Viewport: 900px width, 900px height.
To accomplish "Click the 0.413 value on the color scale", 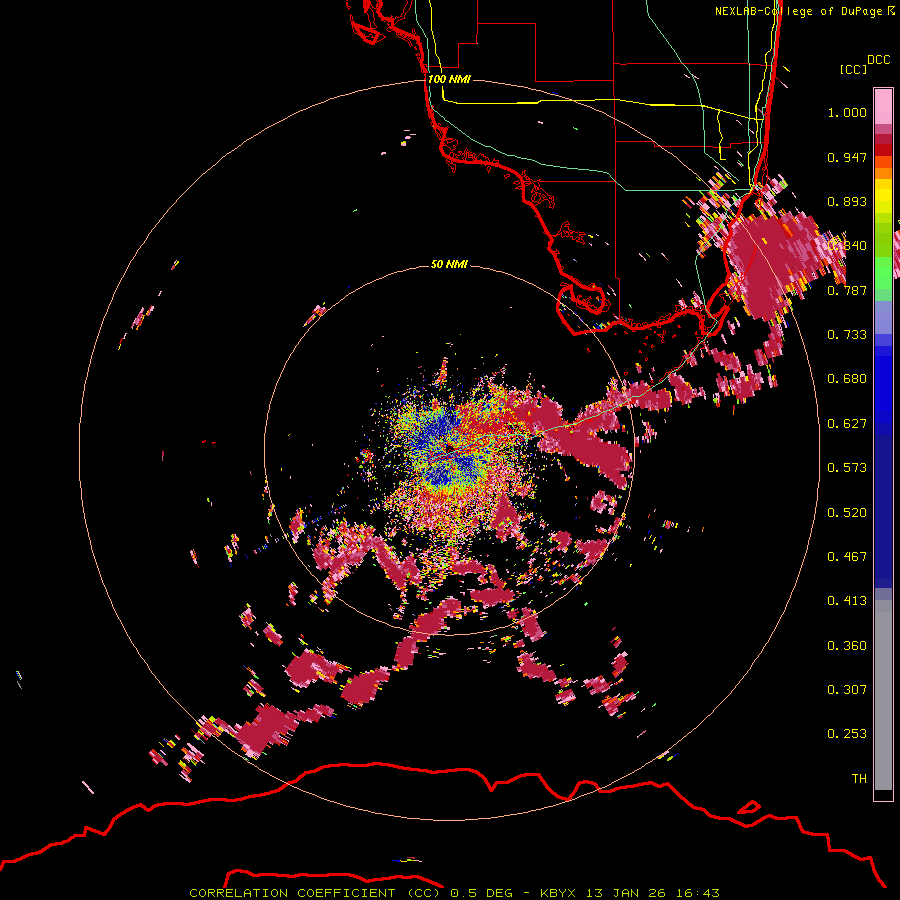I will tap(847, 601).
